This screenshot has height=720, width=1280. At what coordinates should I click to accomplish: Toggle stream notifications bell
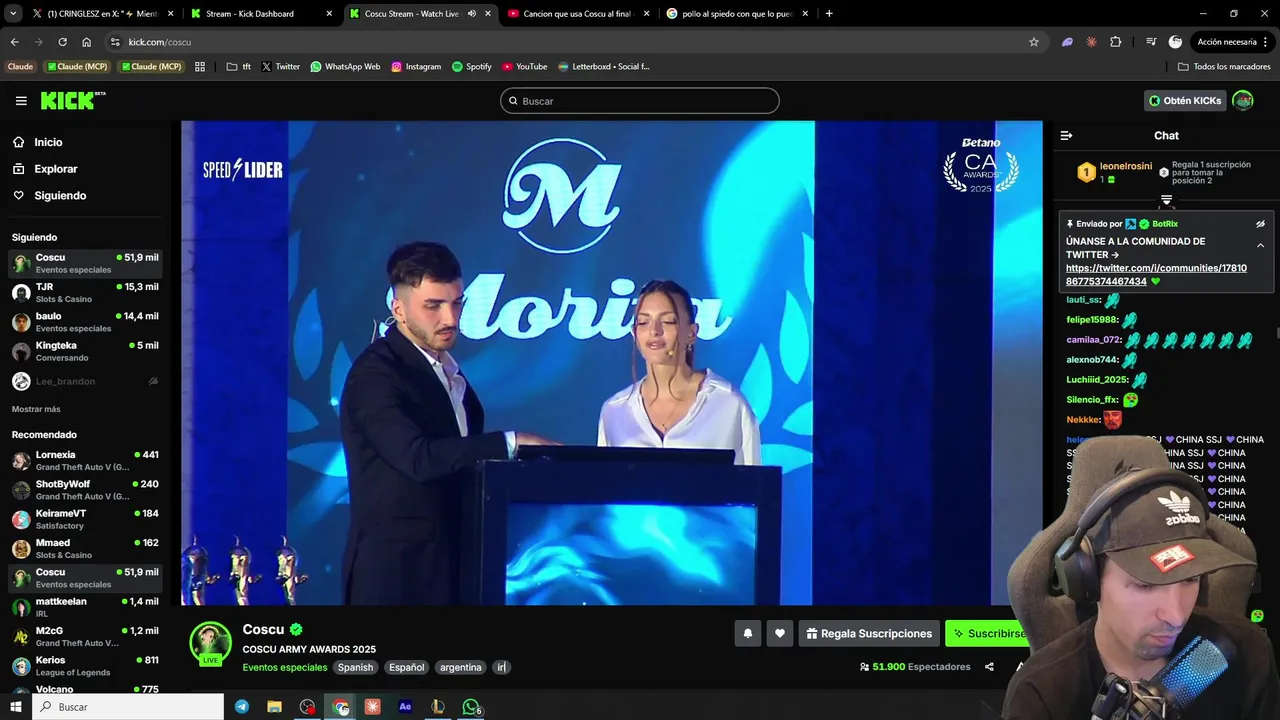coord(747,633)
